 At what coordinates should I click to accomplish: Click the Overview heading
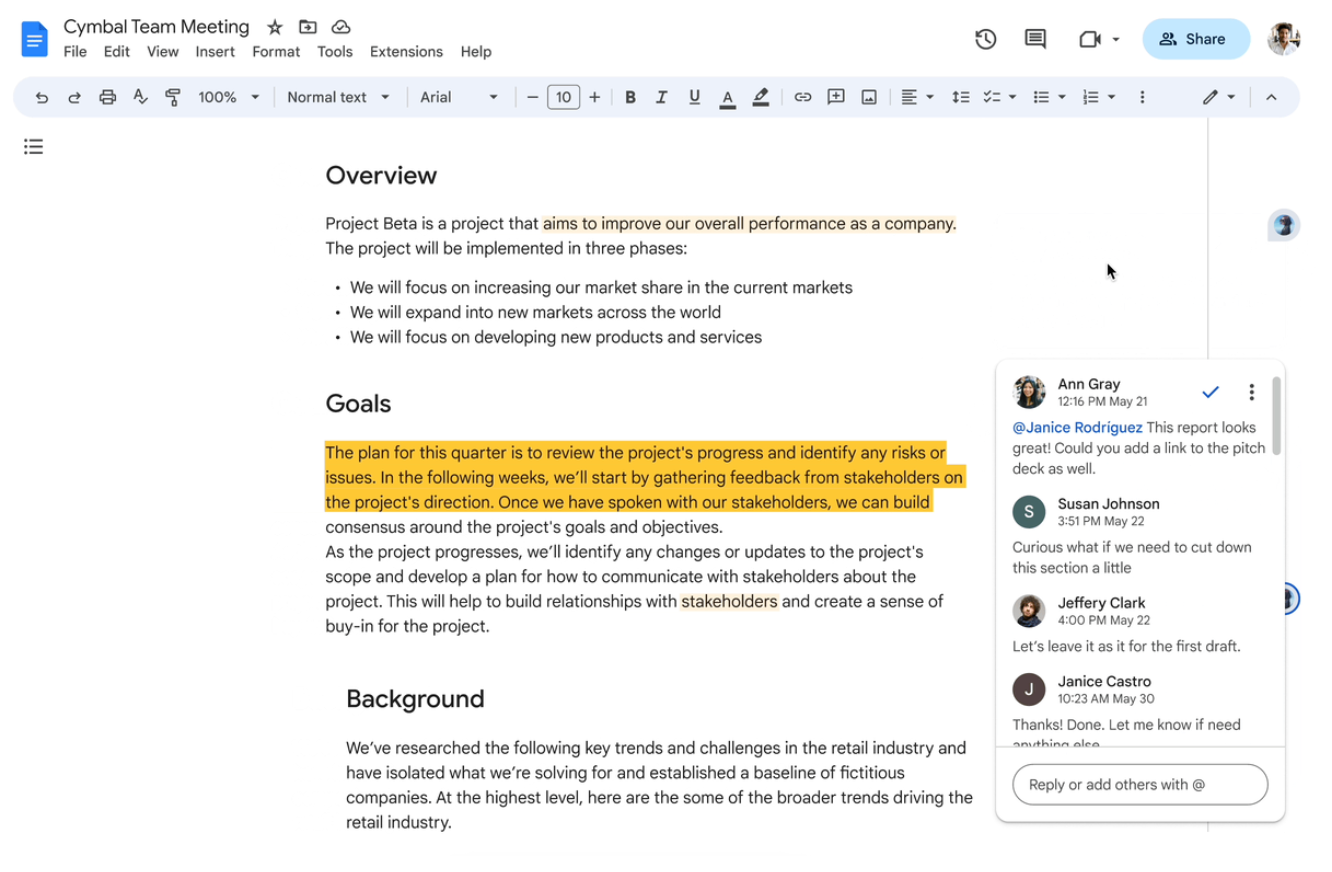(x=381, y=175)
